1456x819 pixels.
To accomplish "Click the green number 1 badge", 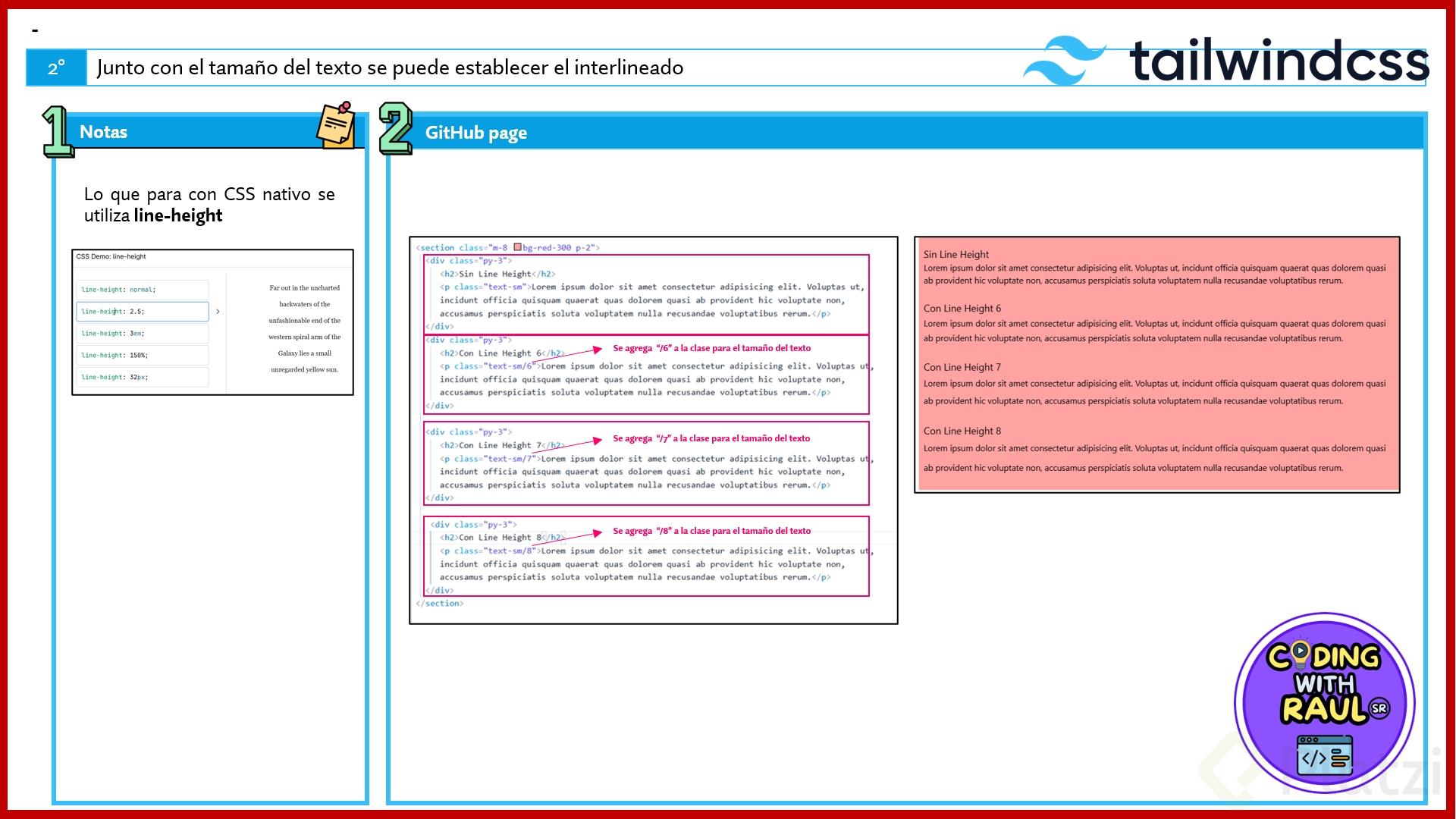I will pyautogui.click(x=58, y=132).
